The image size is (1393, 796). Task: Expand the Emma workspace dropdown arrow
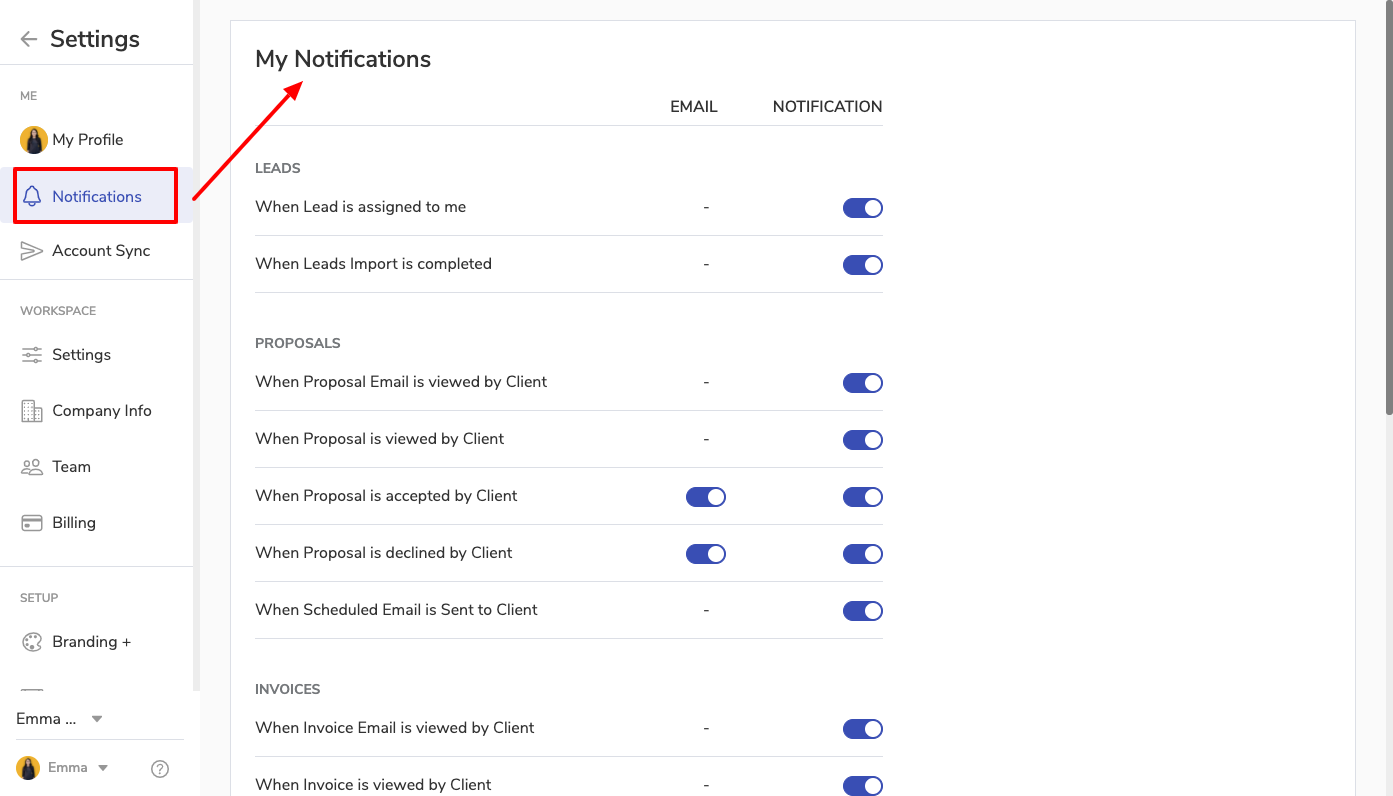click(97, 719)
